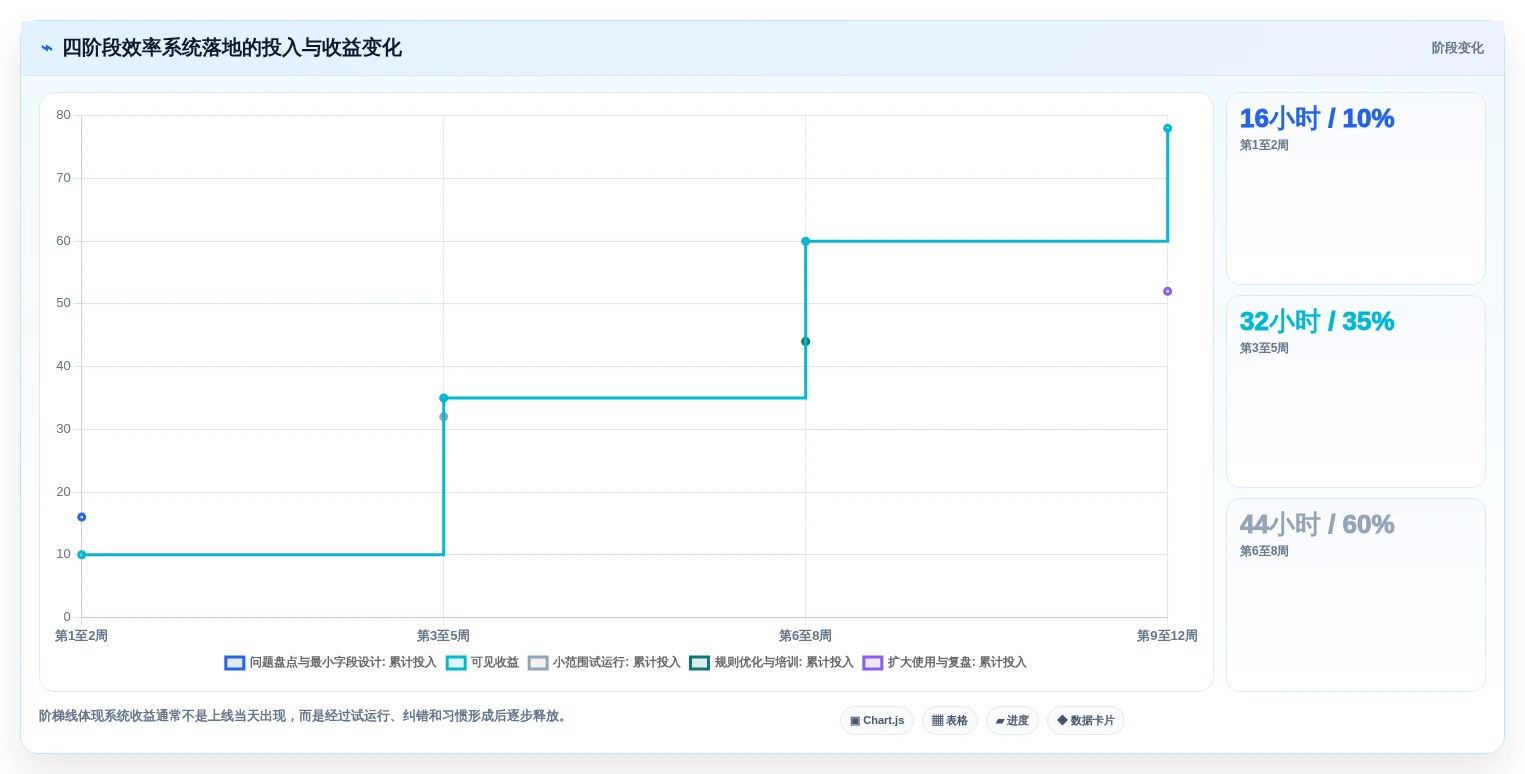This screenshot has width=1525, height=774.
Task: Click the 第6至8周 x-axis label
Action: [x=806, y=636]
